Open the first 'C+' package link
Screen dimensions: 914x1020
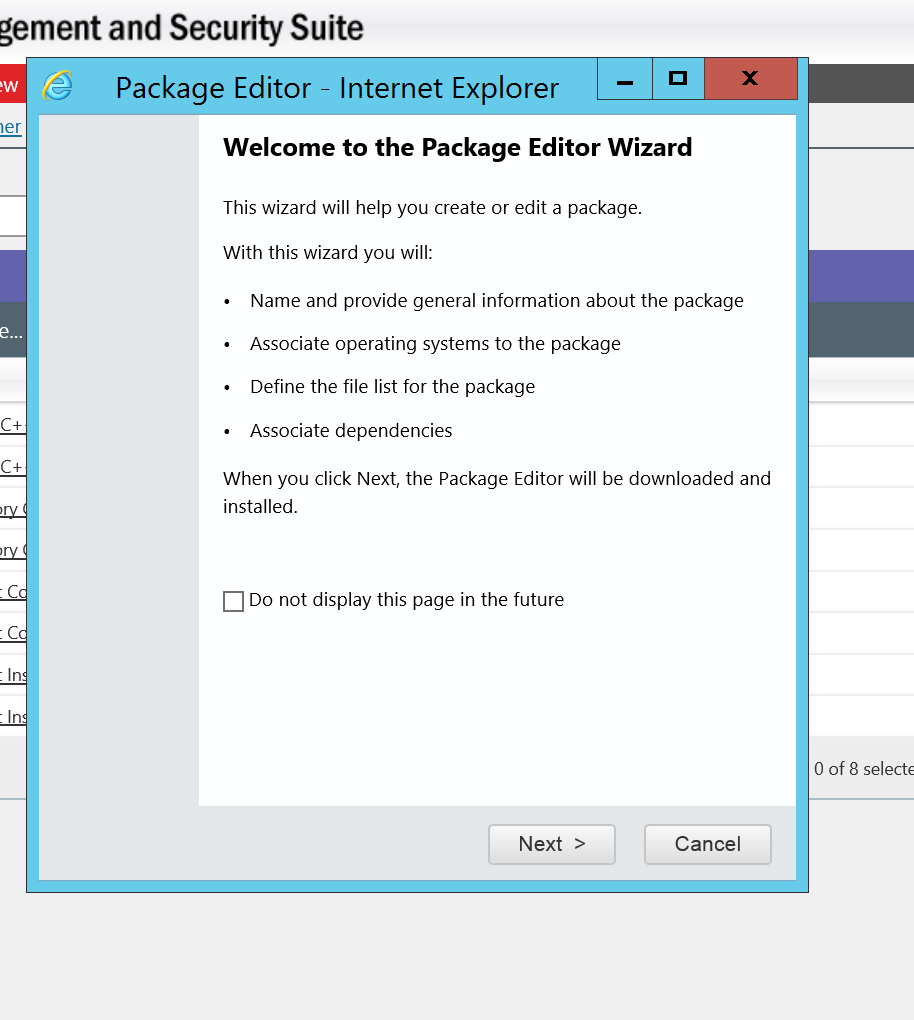click(x=13, y=425)
